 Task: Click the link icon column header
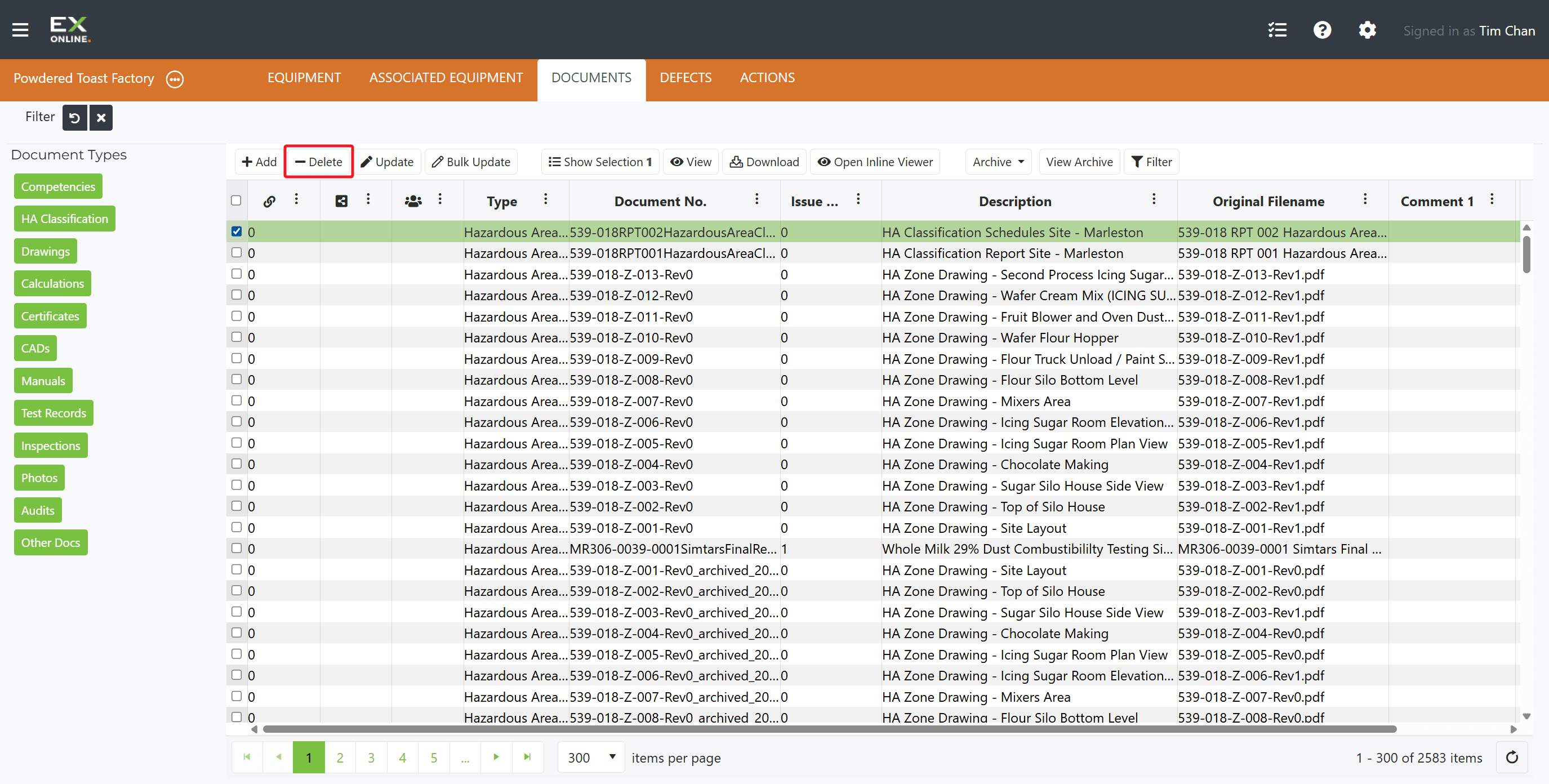tap(269, 202)
